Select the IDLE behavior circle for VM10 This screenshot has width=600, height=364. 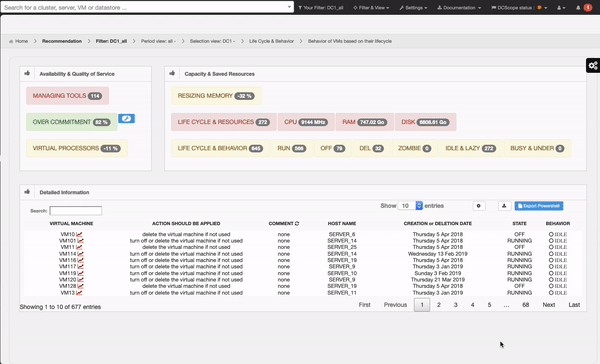click(551, 234)
